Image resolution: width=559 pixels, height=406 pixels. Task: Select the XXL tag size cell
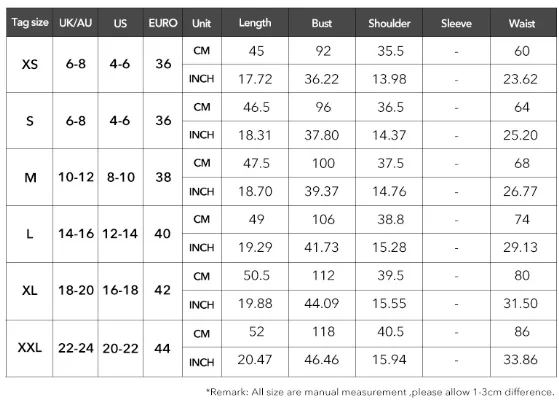point(30,348)
